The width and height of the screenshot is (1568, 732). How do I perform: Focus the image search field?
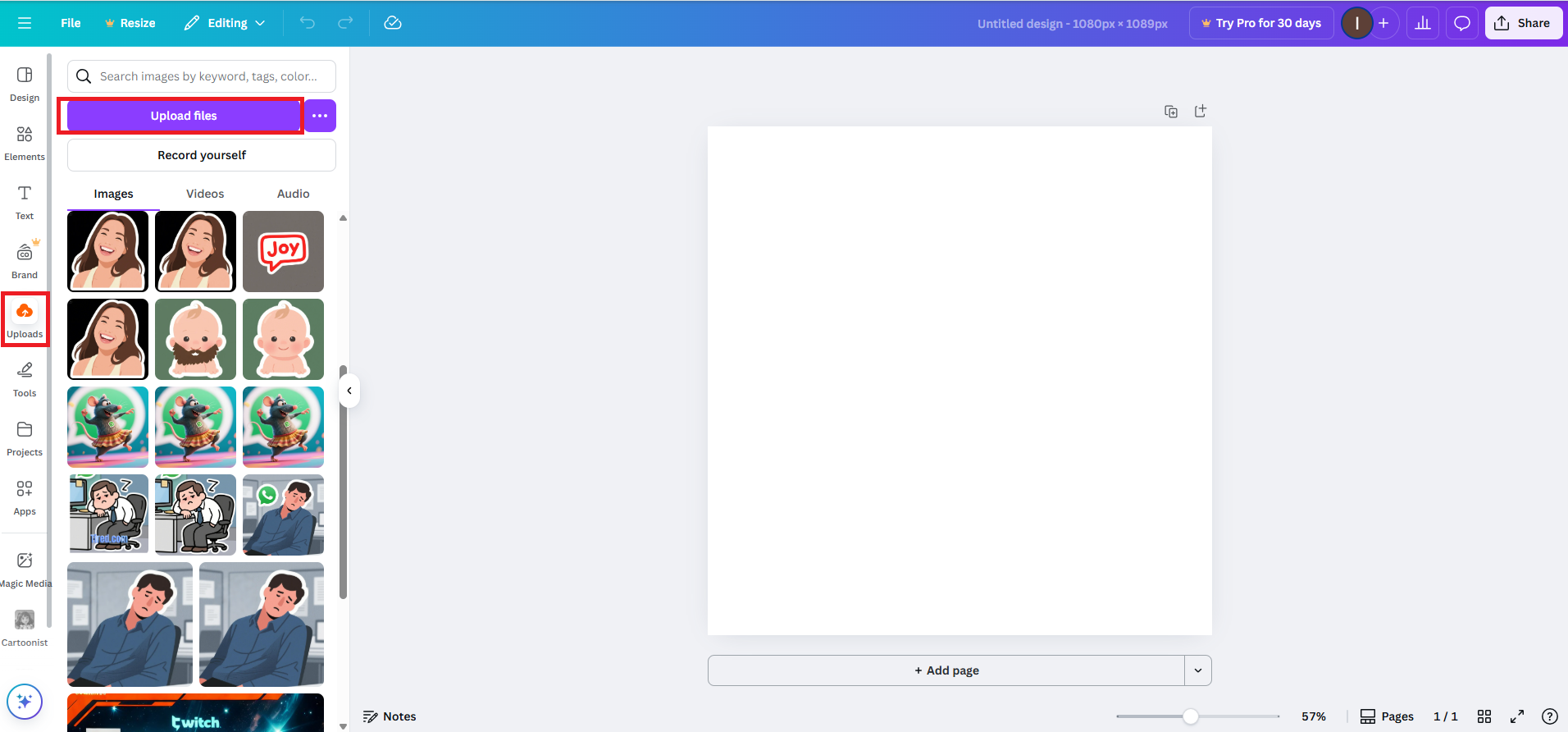click(202, 76)
